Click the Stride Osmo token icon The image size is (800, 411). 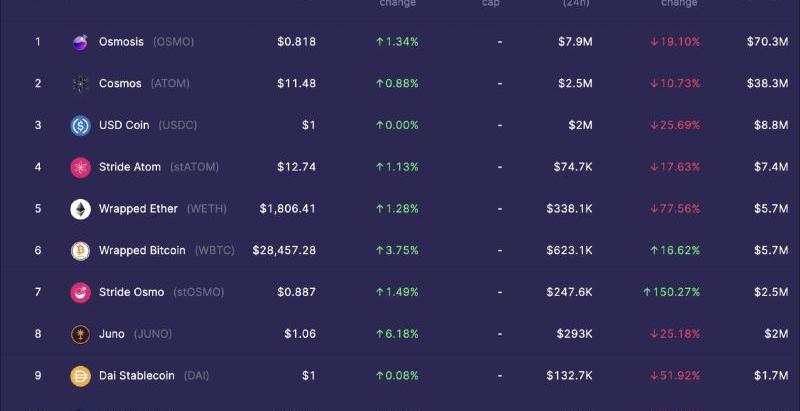pos(80,293)
